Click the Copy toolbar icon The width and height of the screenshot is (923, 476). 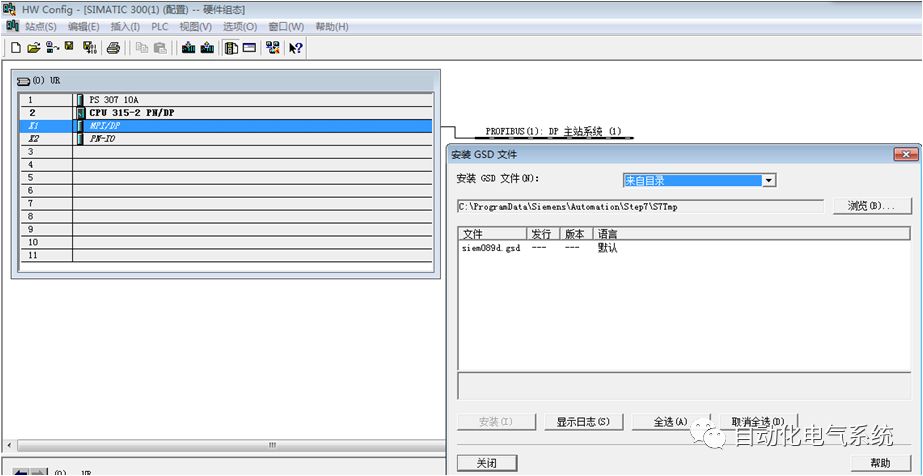point(142,48)
